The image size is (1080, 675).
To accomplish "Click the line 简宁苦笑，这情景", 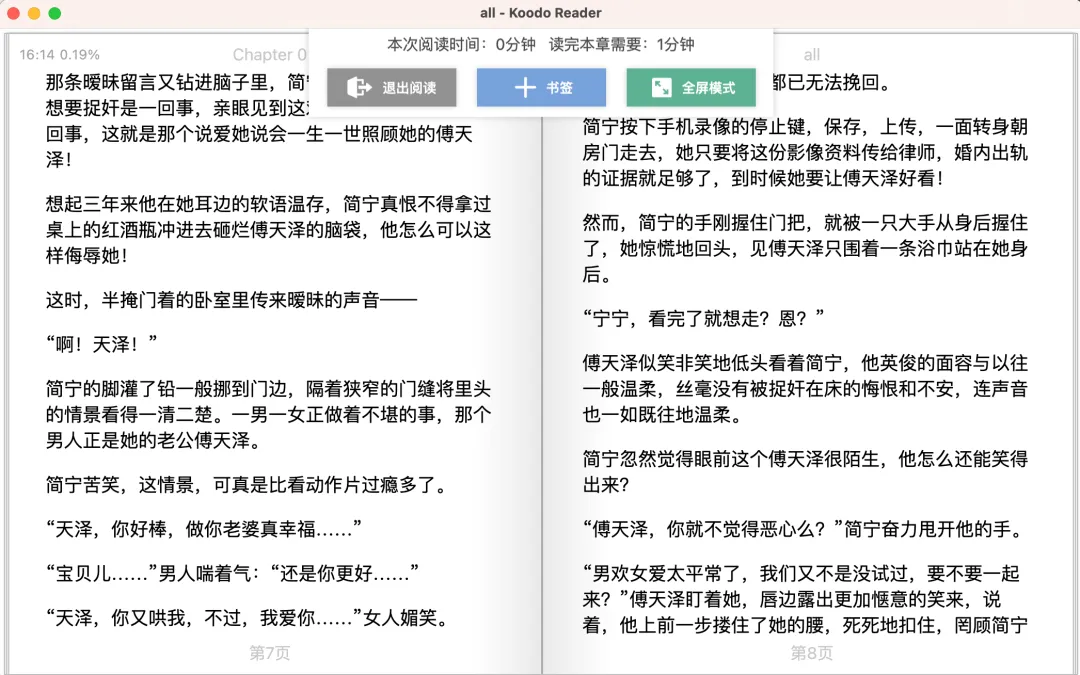I will click(247, 485).
